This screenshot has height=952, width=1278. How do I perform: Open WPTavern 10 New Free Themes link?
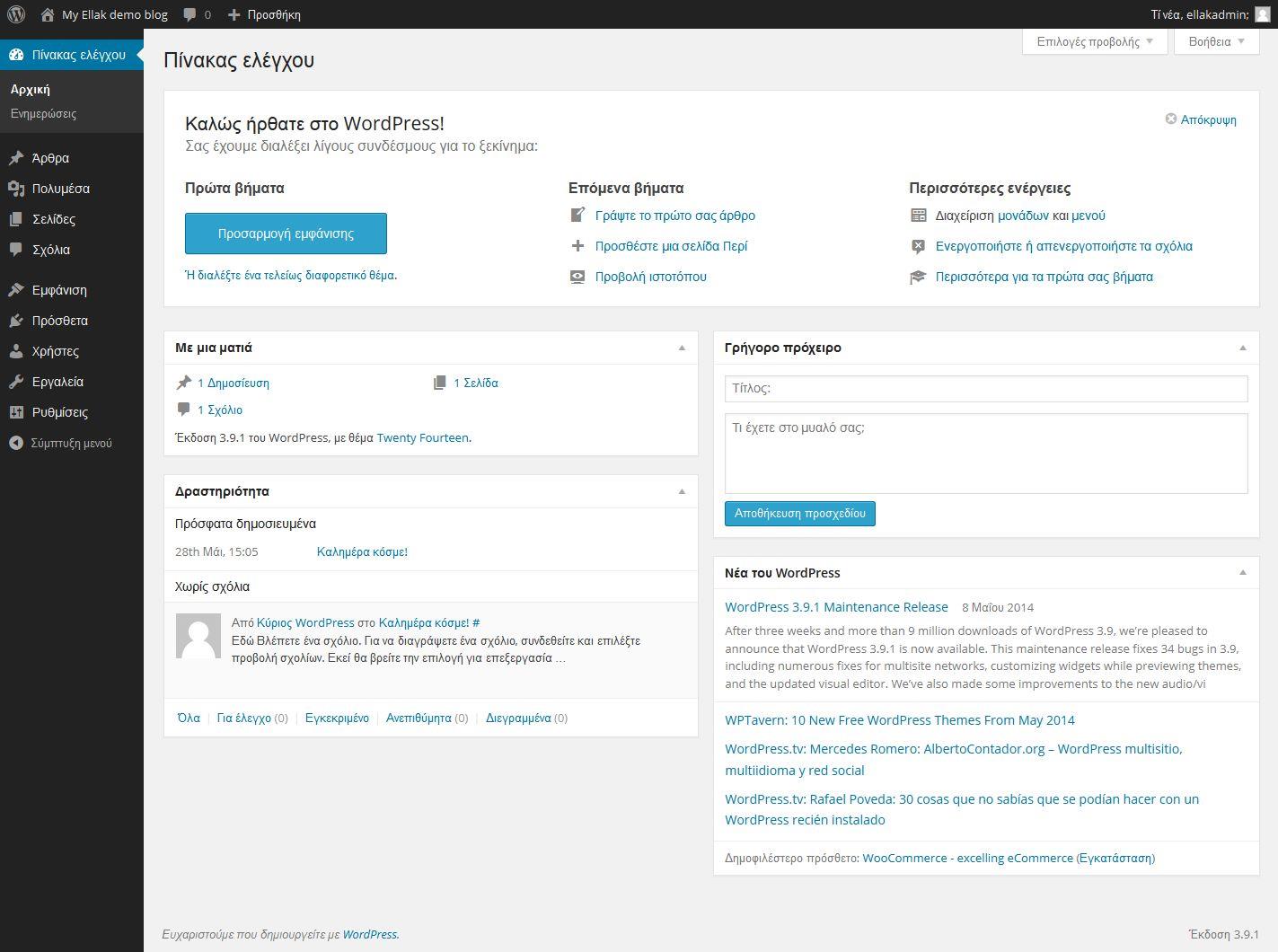pyautogui.click(x=900, y=719)
